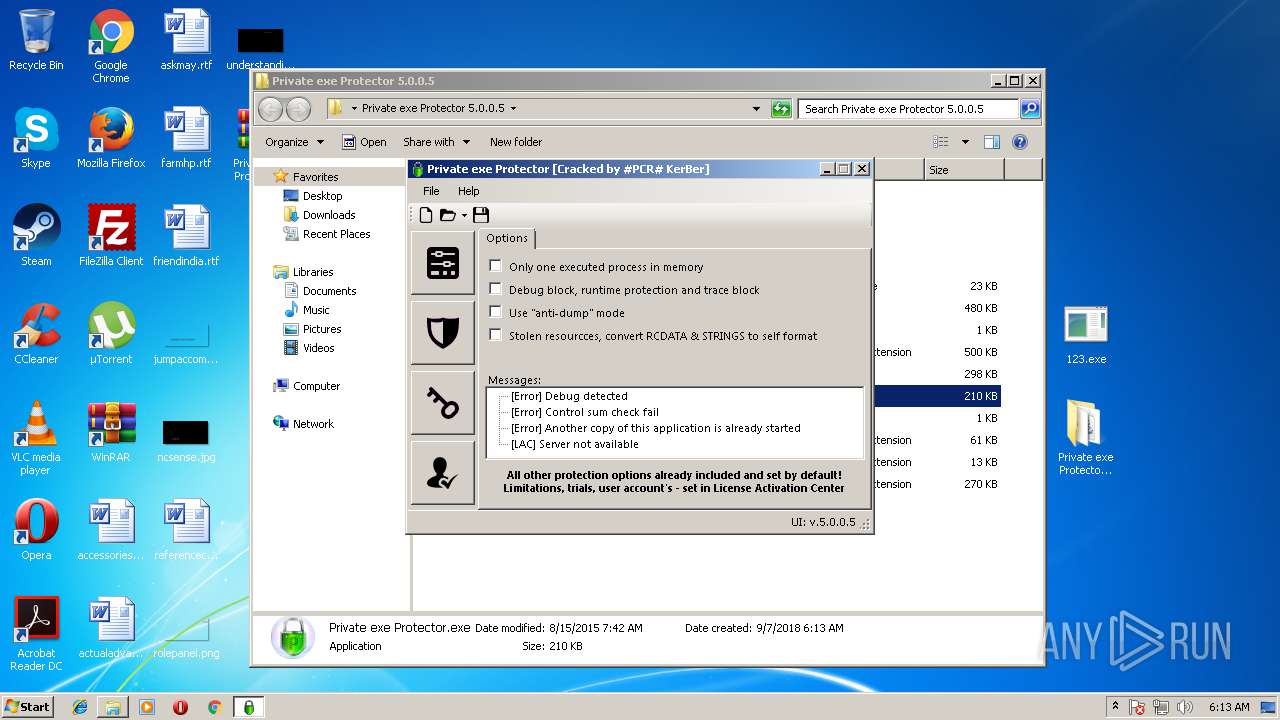Click the 6:13 AM taskbar clock
Image resolution: width=1280 pixels, height=720 pixels.
click(x=1229, y=707)
